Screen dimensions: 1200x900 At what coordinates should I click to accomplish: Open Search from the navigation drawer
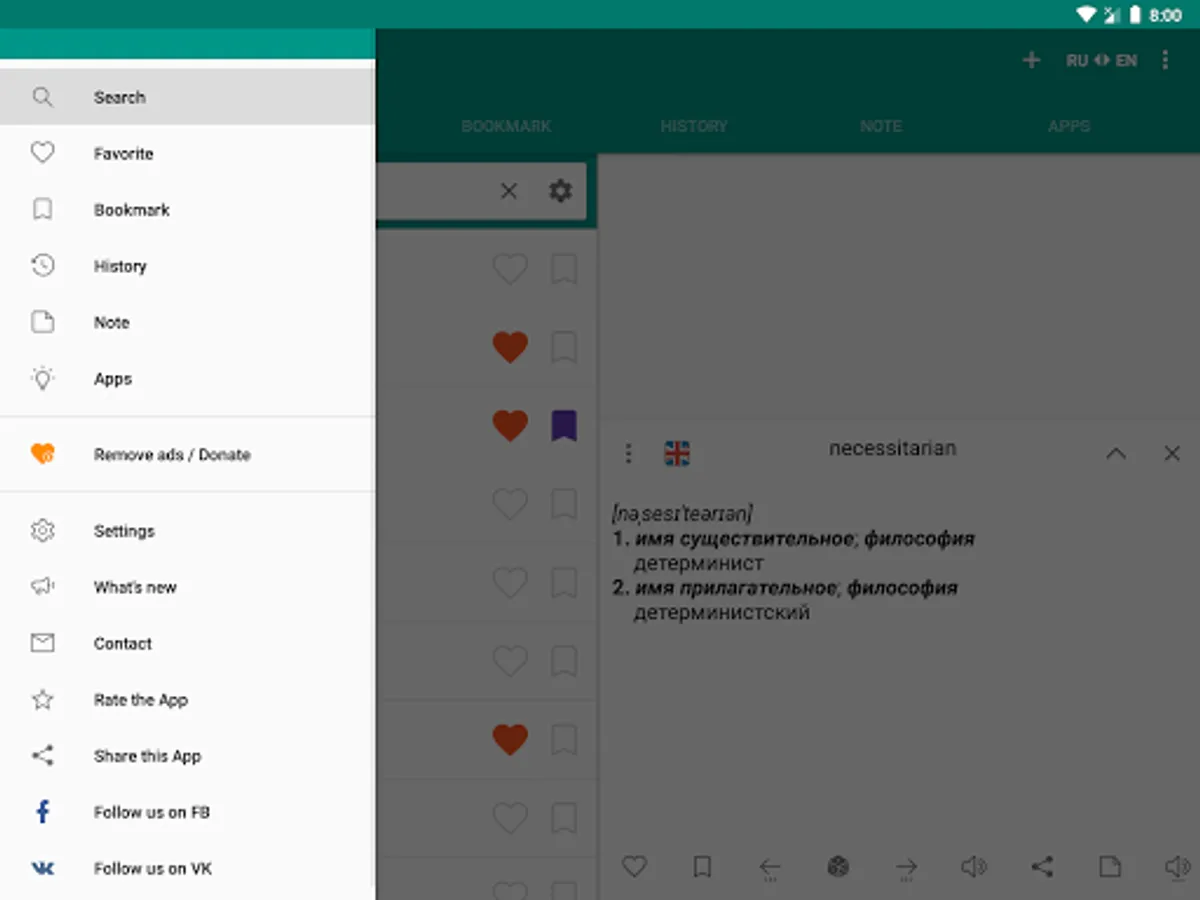[x=187, y=97]
